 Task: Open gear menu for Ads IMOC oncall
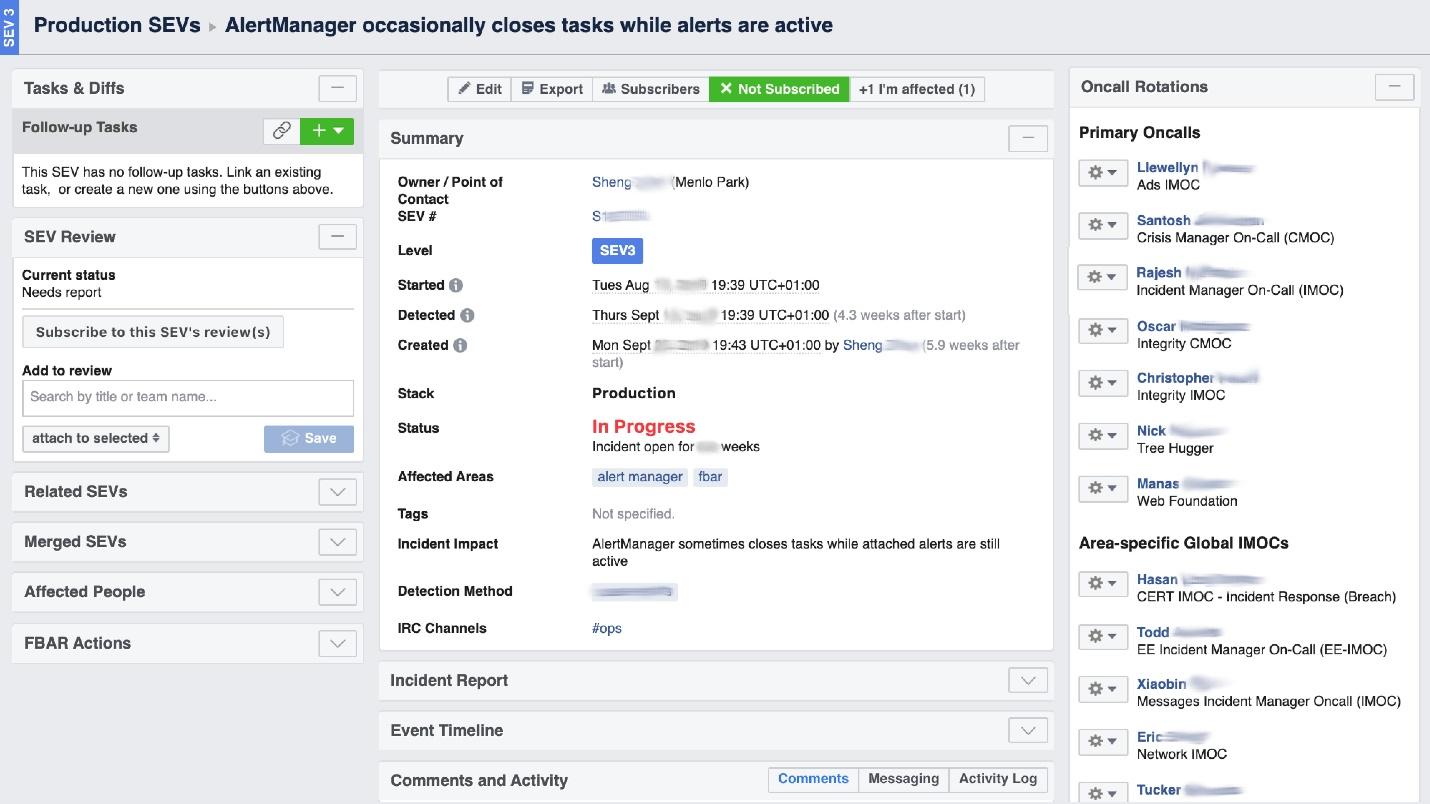point(1102,172)
